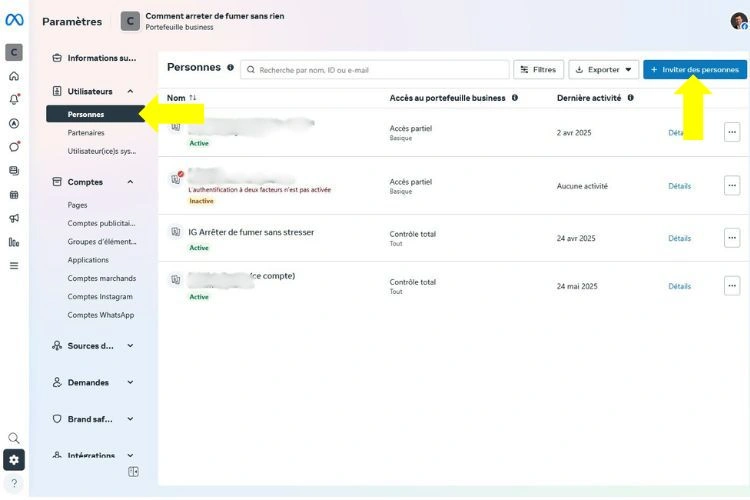Image resolution: width=750 pixels, height=500 pixels.
Task: Expand the Sources d... section
Action: pos(131,345)
